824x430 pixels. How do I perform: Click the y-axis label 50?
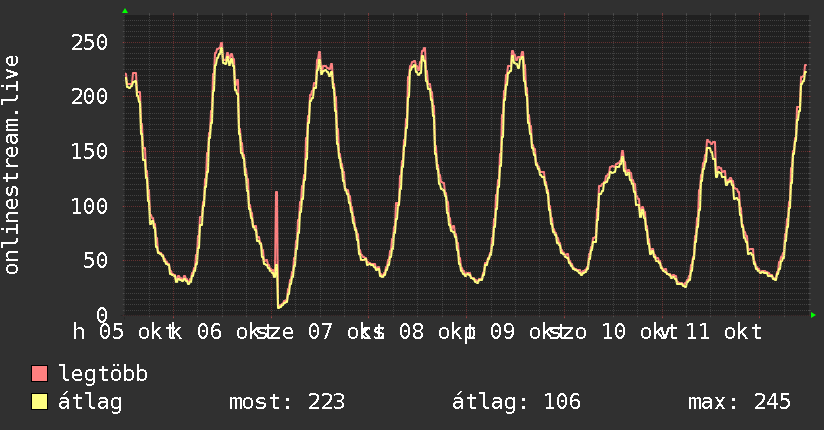pos(95,260)
